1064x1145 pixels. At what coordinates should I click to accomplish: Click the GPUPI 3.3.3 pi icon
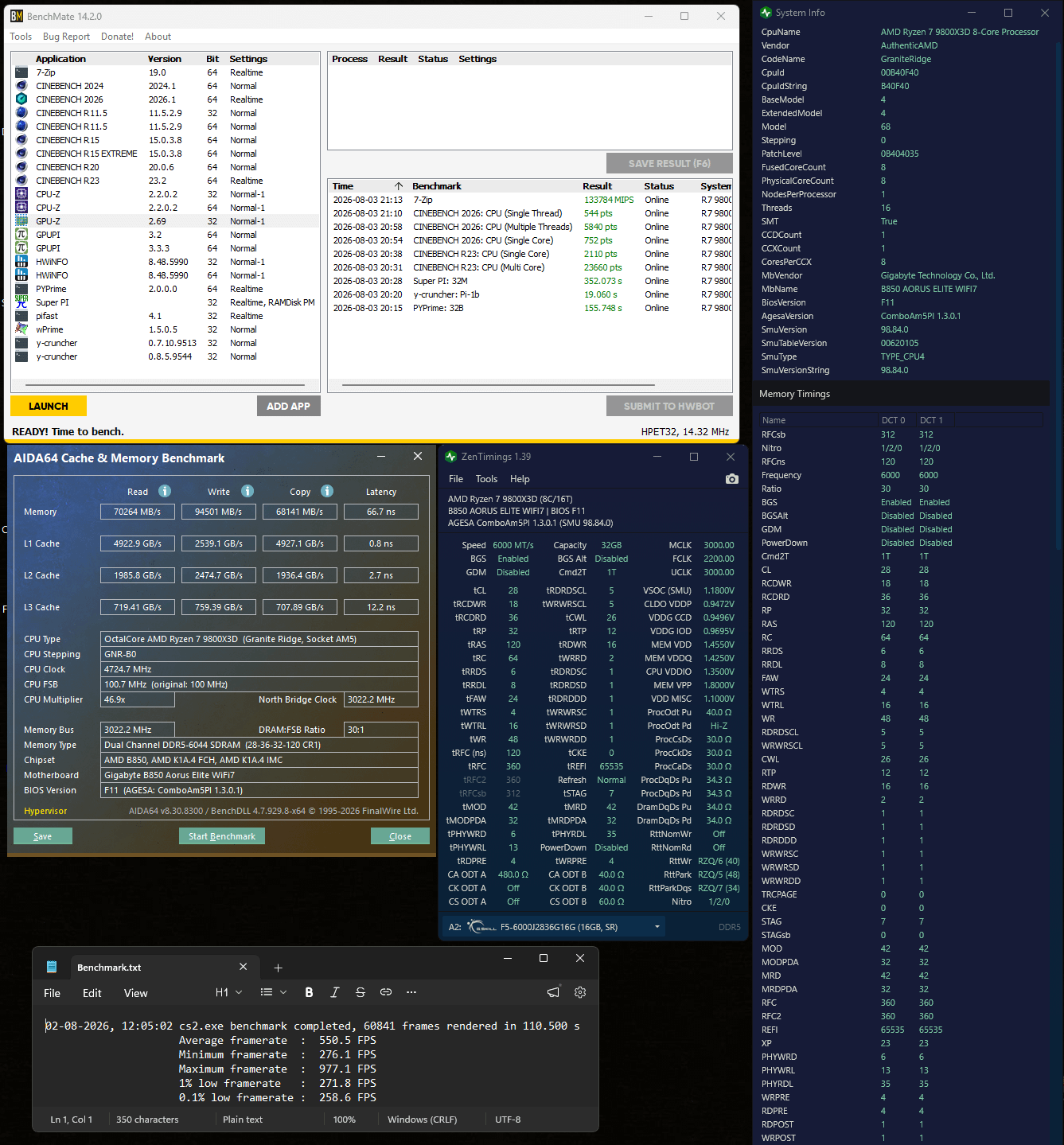pos(21,248)
